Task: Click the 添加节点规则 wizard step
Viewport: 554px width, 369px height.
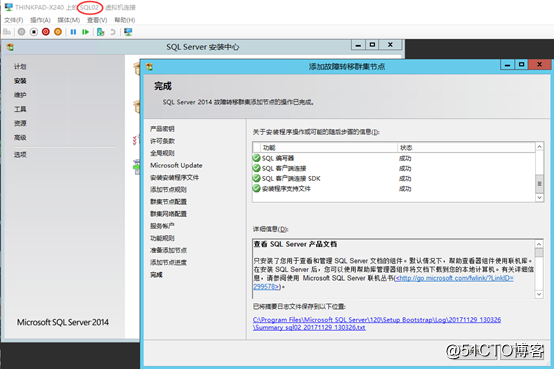Action: tap(168, 189)
